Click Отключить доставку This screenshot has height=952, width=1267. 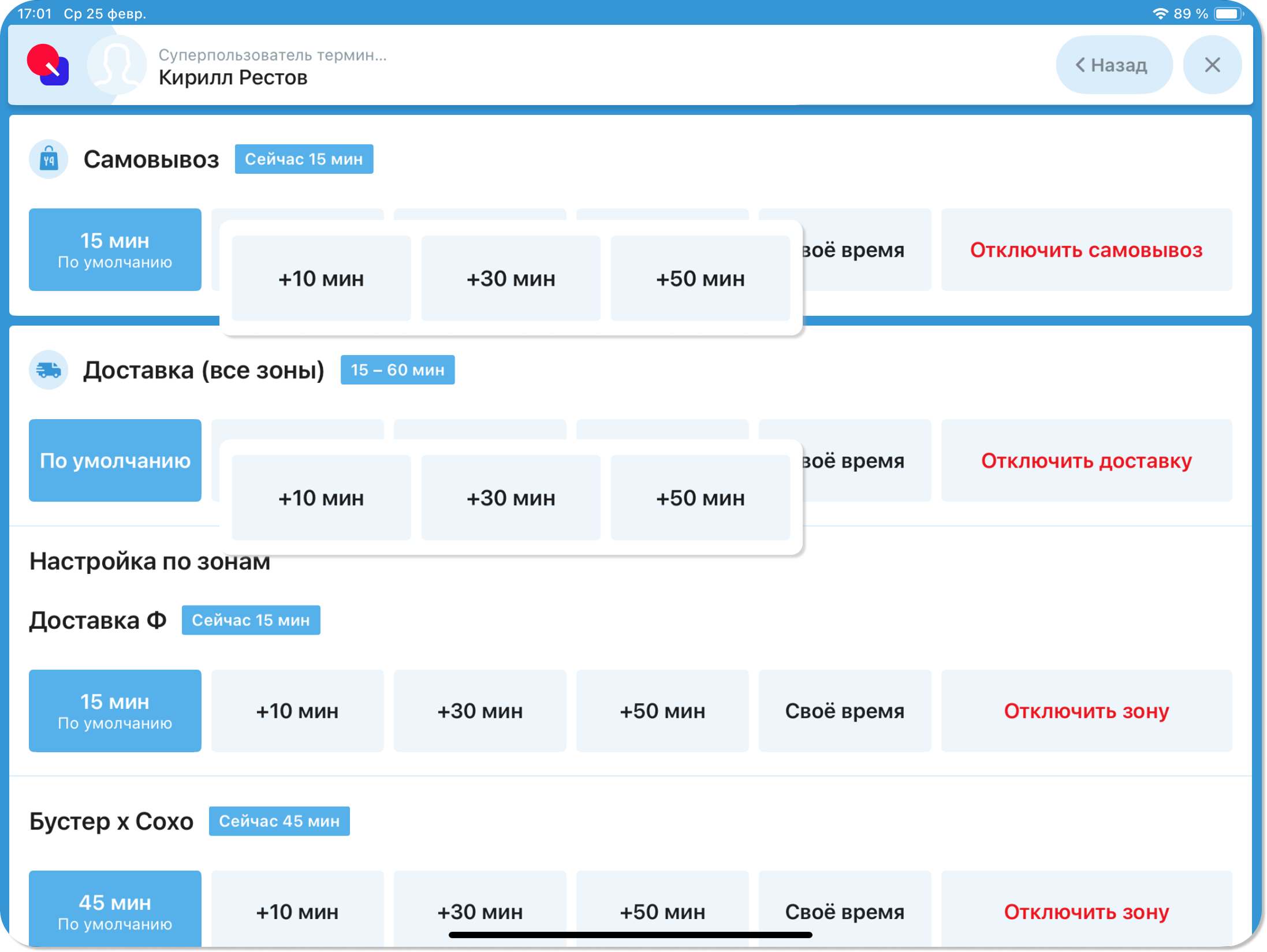(x=1086, y=460)
